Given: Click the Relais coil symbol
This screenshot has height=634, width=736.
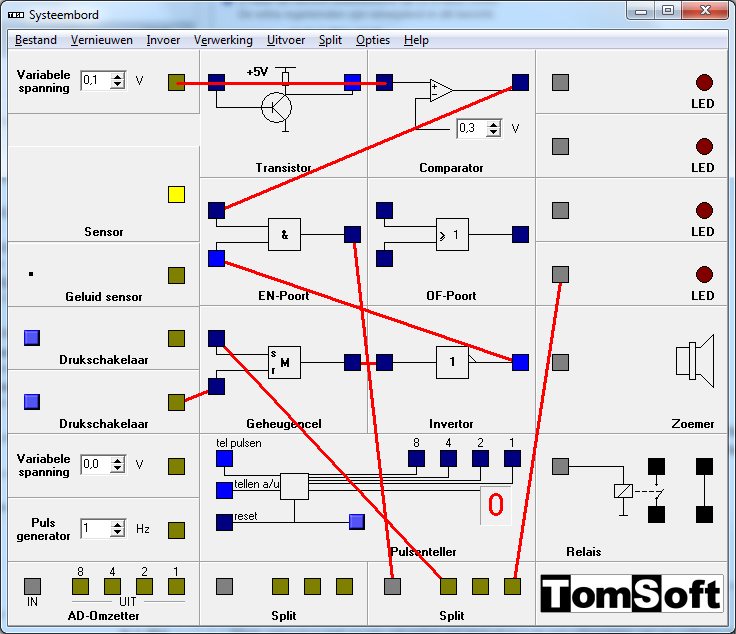Looking at the screenshot, I should pos(622,491).
